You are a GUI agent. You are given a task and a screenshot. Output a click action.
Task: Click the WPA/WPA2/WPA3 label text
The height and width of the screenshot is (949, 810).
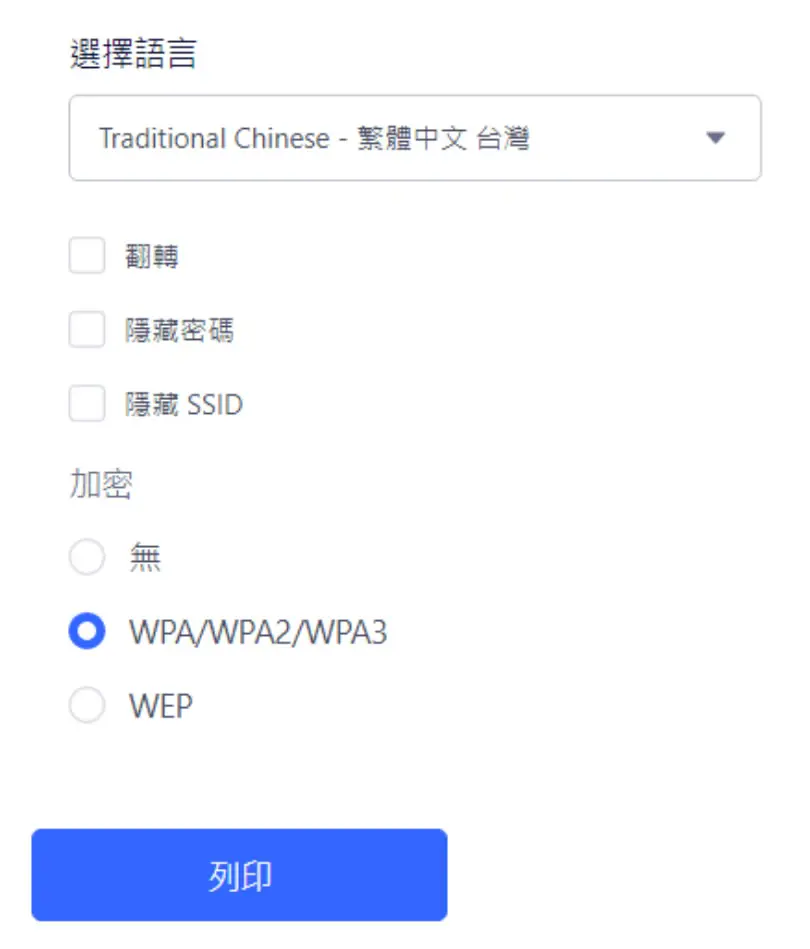pyautogui.click(x=258, y=632)
